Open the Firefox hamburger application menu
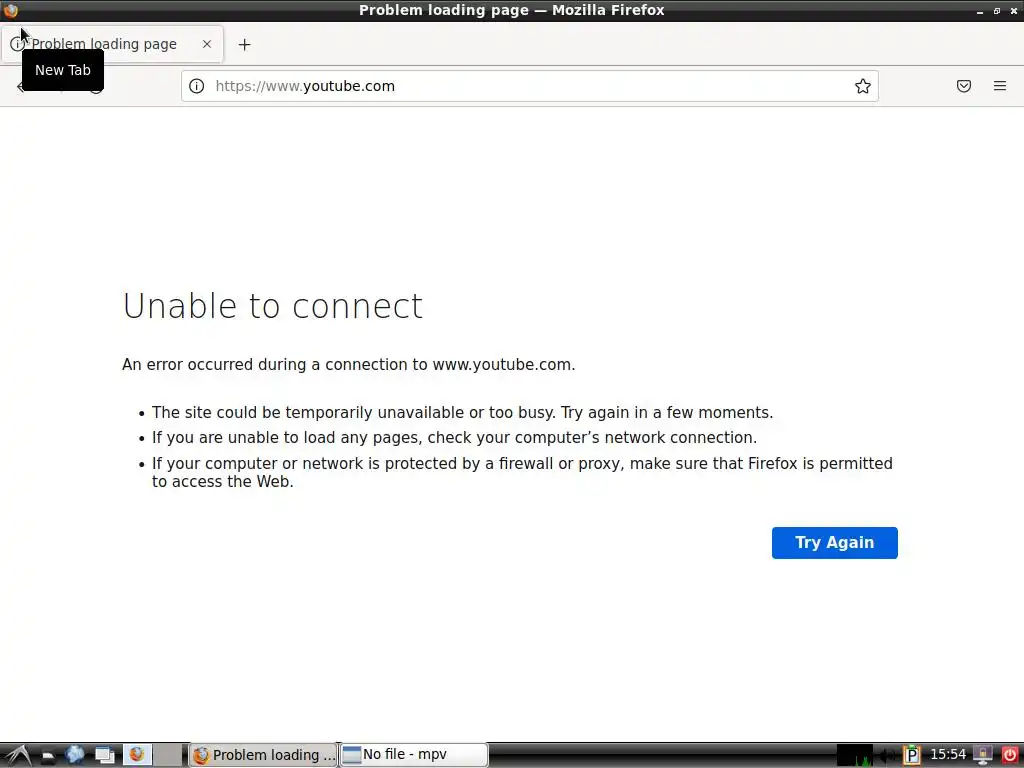The height and width of the screenshot is (768, 1024). click(1000, 86)
